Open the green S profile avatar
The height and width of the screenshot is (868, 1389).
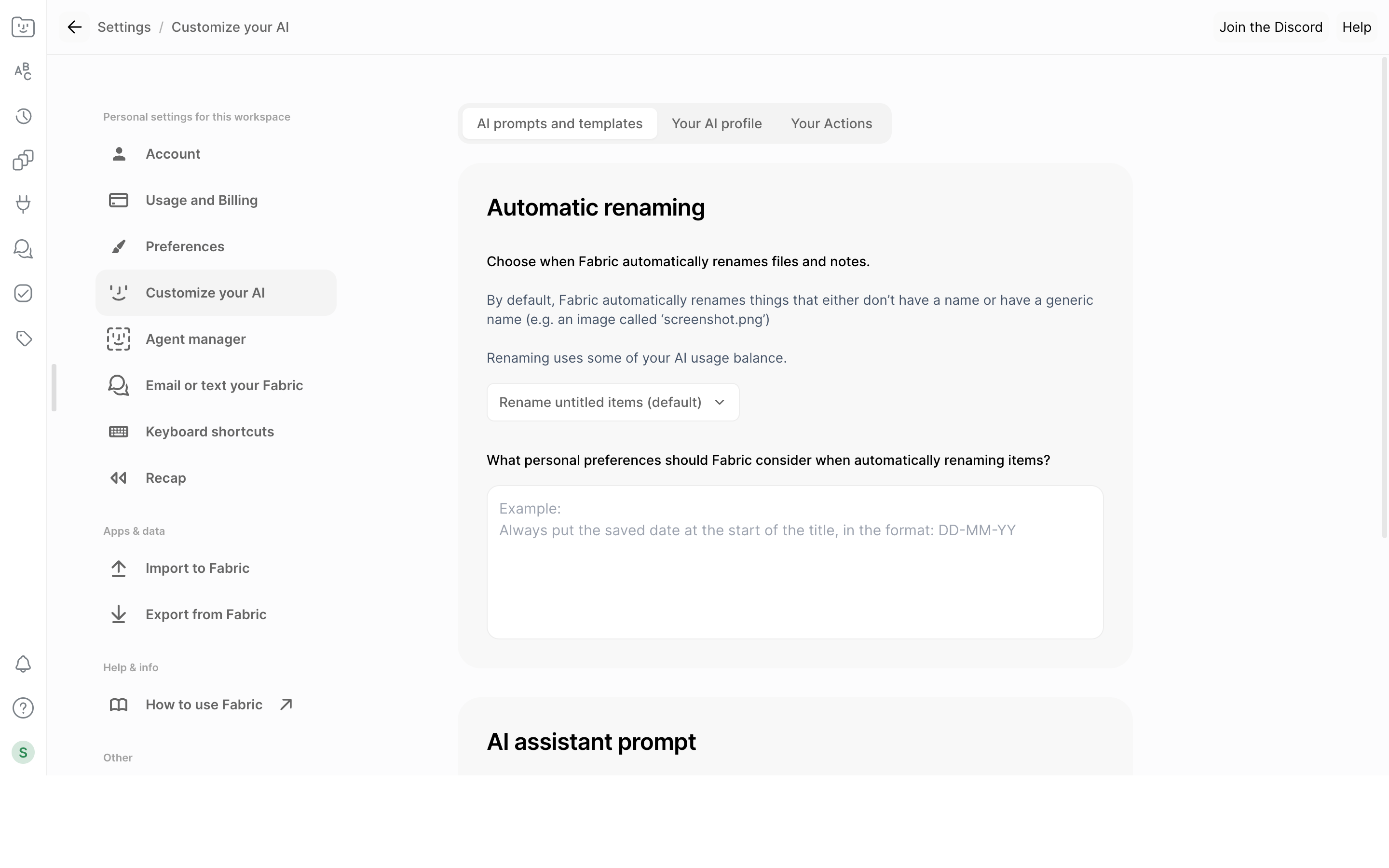click(x=23, y=752)
